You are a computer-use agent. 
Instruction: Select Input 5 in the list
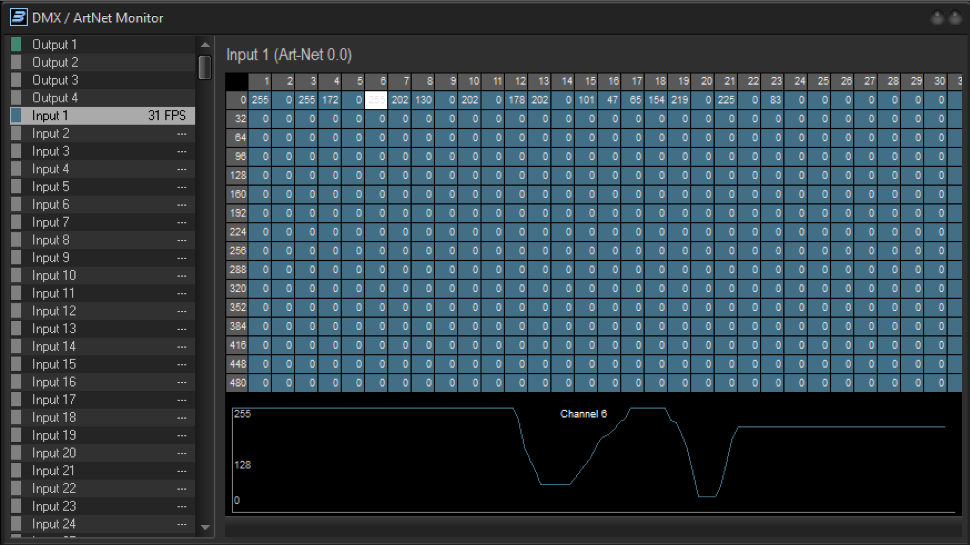pos(103,187)
